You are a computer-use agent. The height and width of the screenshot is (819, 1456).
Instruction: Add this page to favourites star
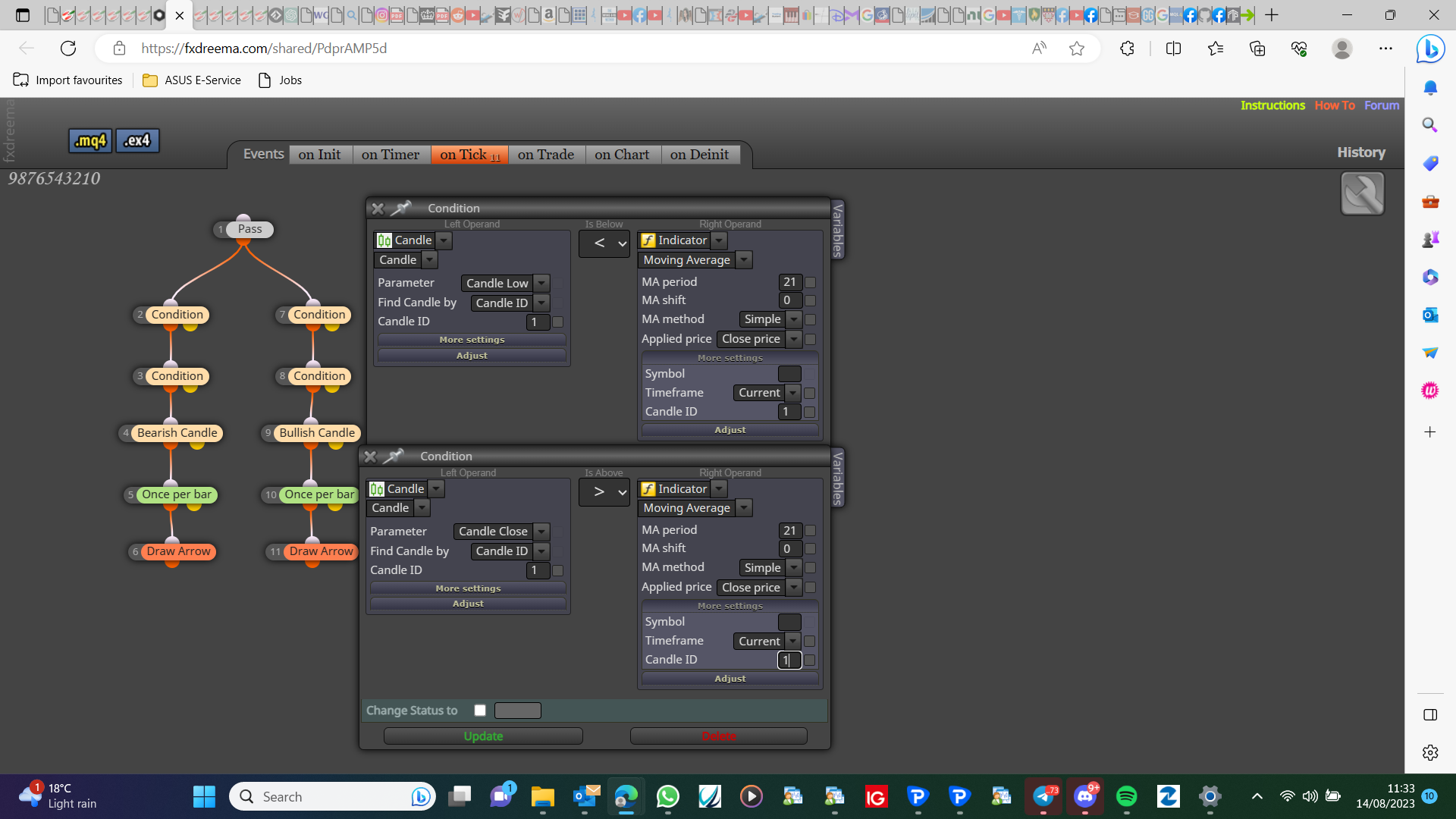(x=1076, y=49)
